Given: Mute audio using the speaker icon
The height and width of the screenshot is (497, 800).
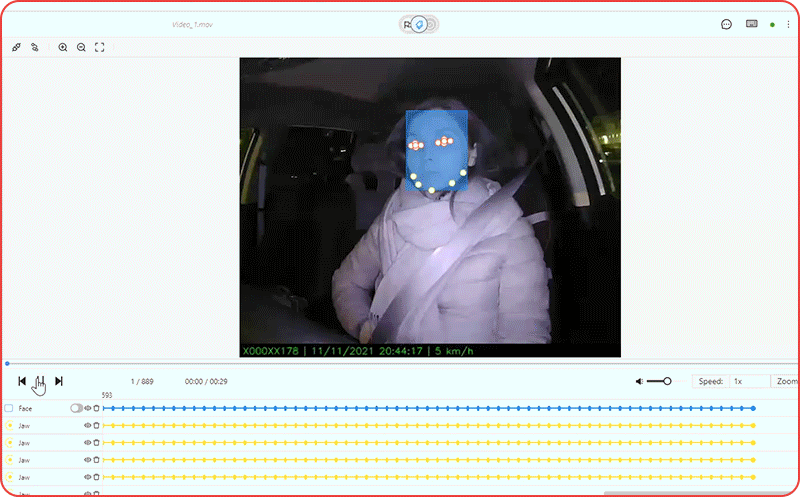Looking at the screenshot, I should tap(639, 381).
